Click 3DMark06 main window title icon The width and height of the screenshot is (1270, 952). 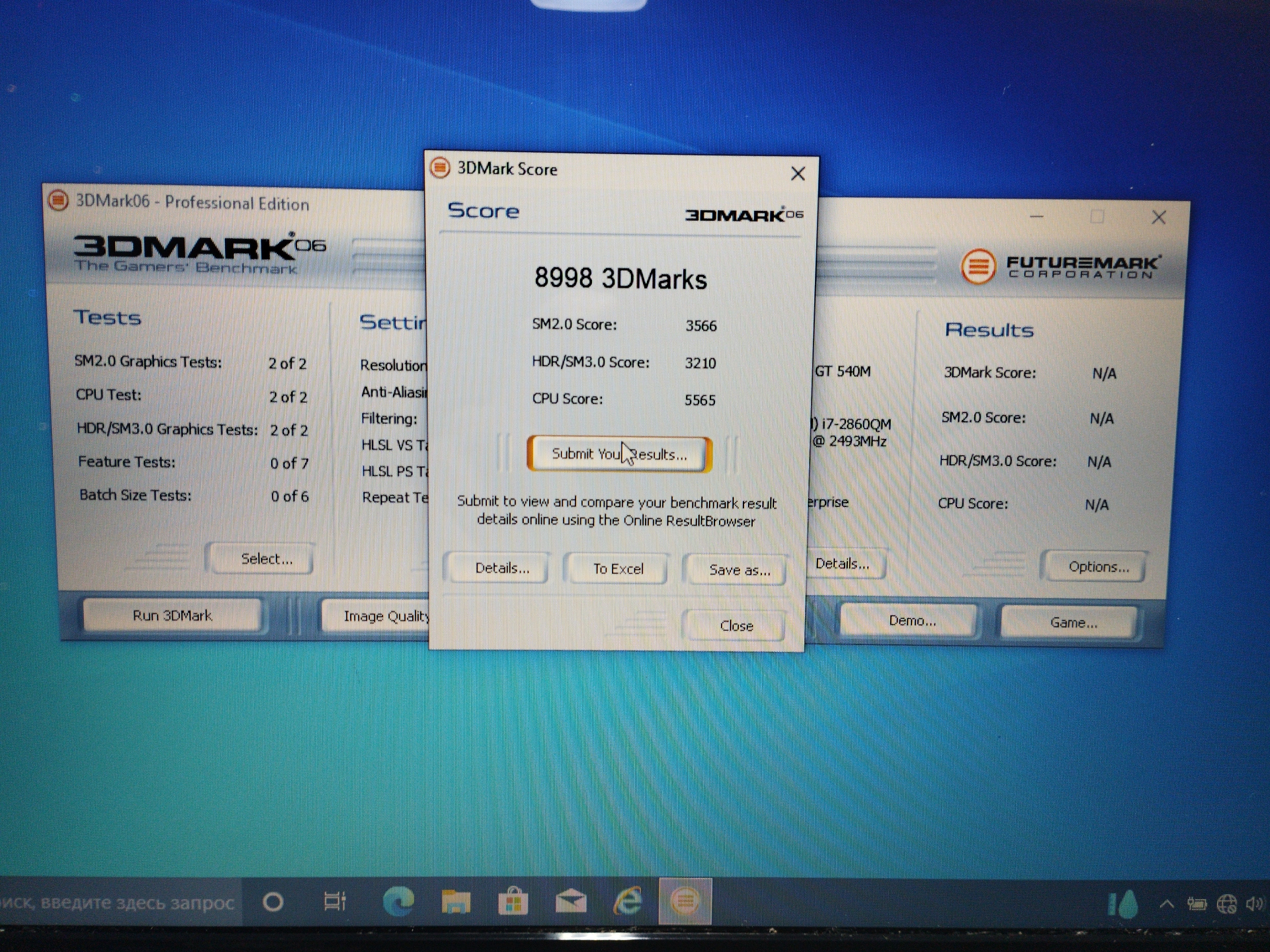tap(58, 200)
